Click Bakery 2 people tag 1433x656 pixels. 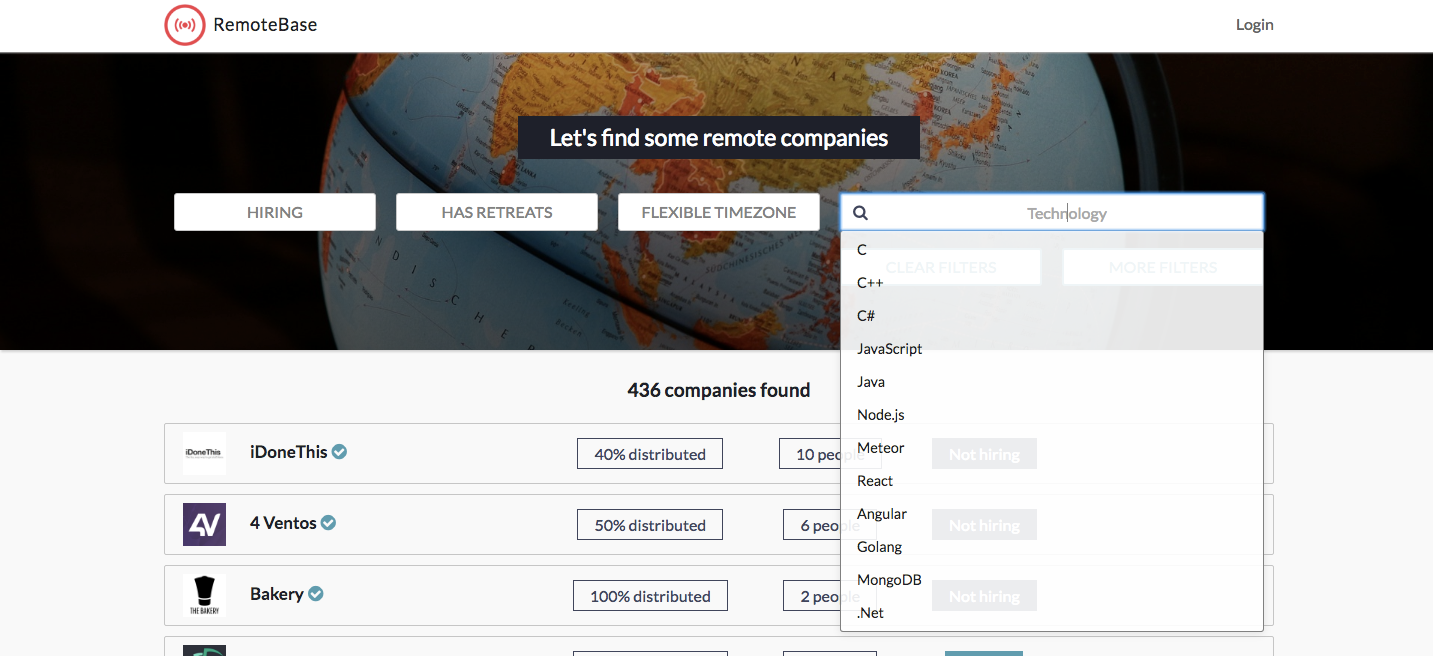[x=829, y=596]
